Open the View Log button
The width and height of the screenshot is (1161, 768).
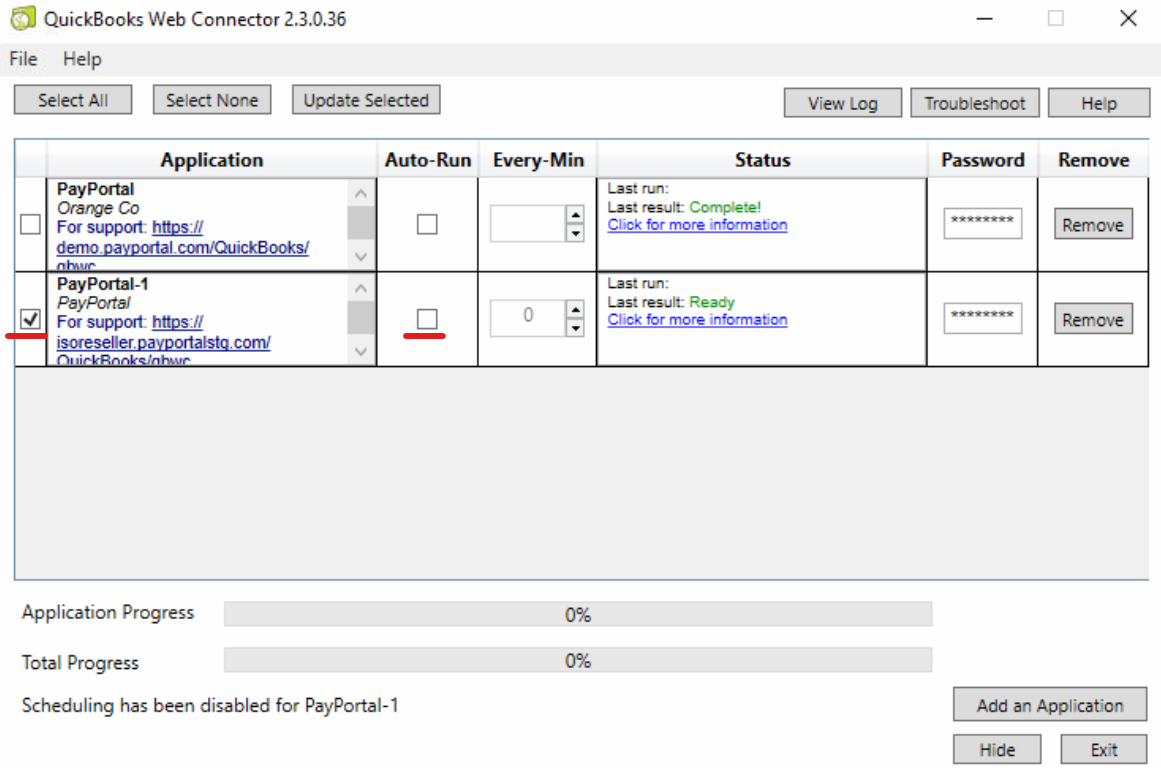pyautogui.click(x=843, y=103)
